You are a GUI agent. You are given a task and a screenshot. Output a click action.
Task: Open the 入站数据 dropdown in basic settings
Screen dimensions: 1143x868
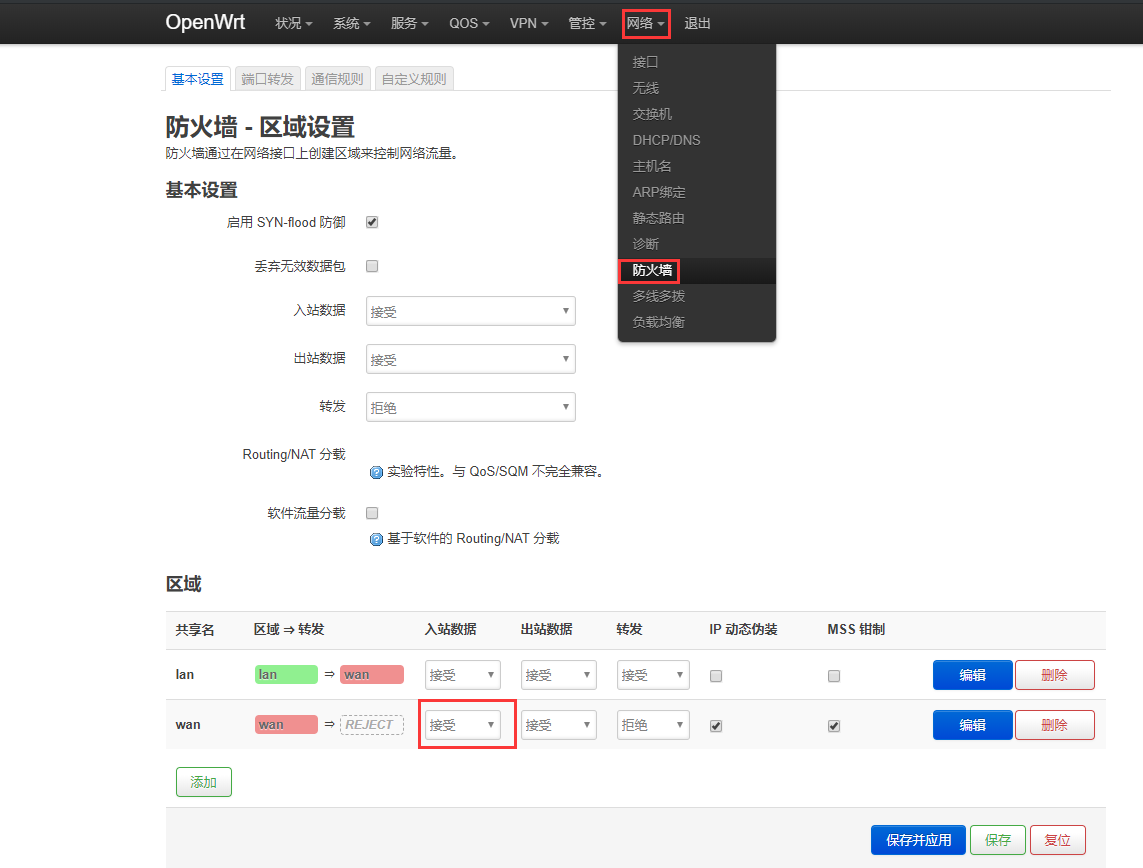[x=470, y=311]
